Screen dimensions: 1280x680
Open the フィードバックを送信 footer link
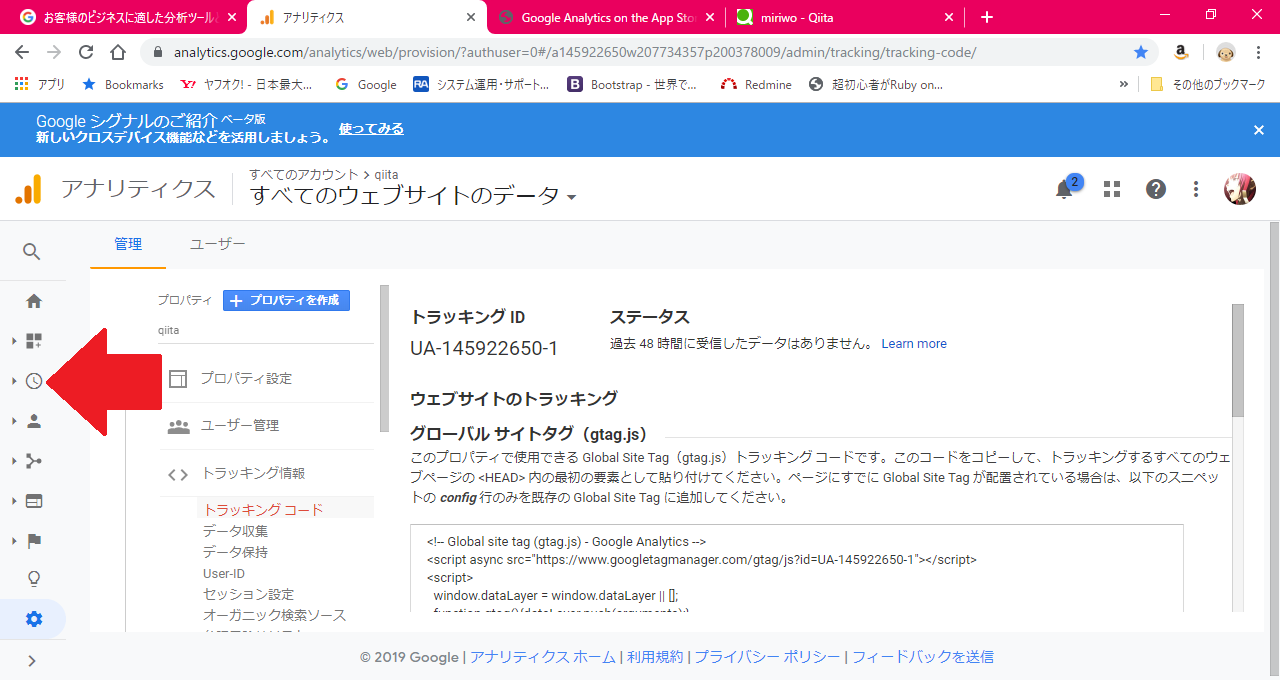tap(922, 657)
